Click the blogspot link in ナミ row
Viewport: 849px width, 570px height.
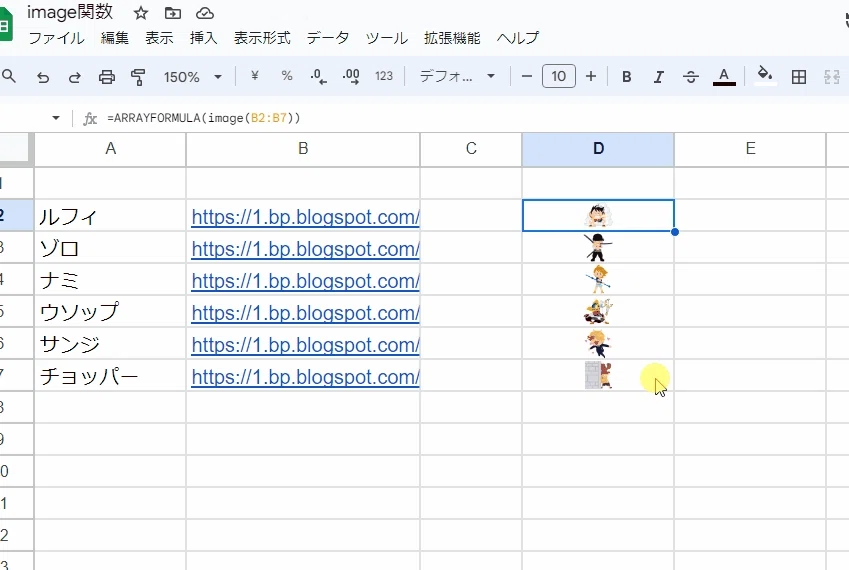coord(305,281)
